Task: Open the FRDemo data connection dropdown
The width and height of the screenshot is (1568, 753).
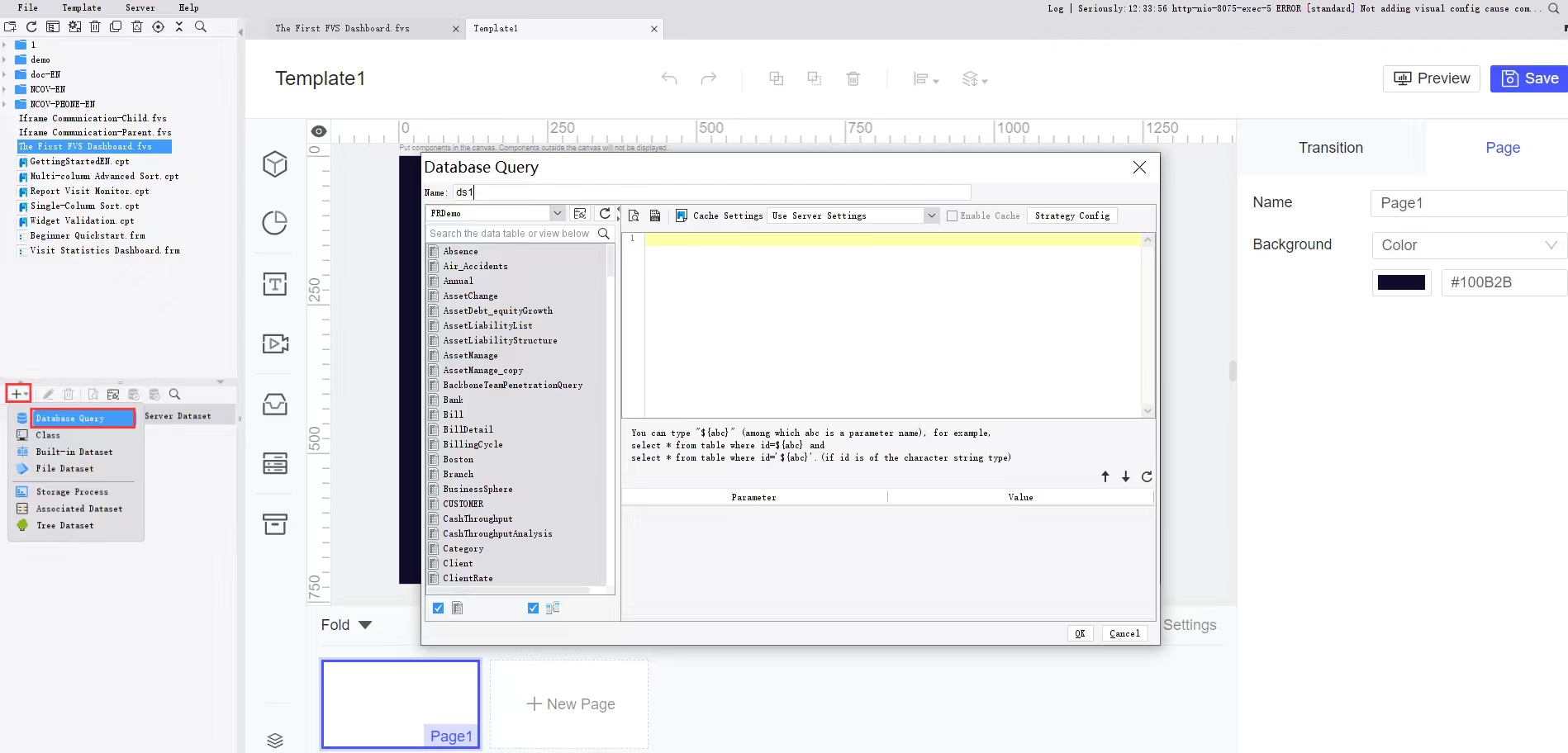Action: click(x=557, y=213)
